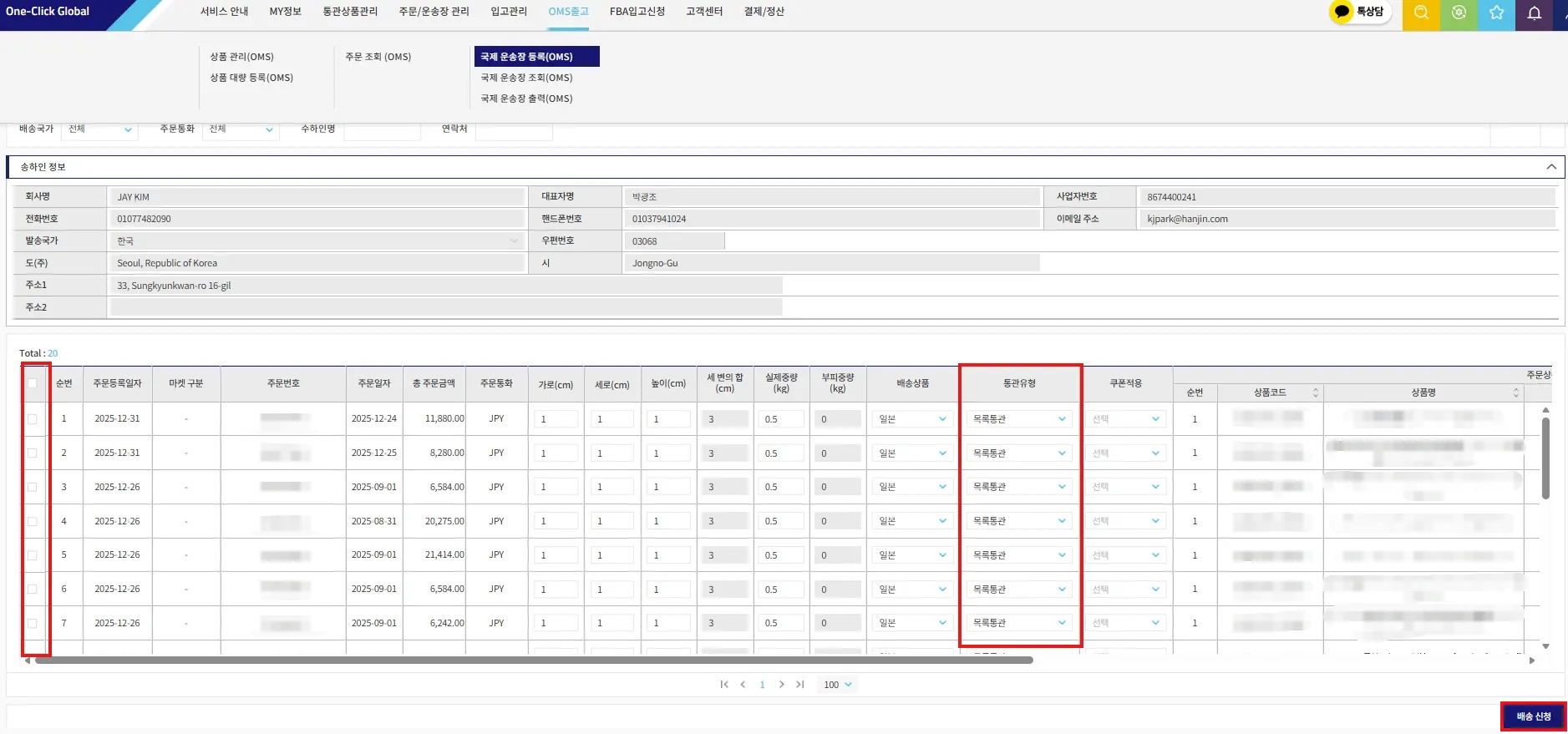Screen dimensions: 1568x734
Task: Go to the previous page arrow
Action: click(x=743, y=685)
